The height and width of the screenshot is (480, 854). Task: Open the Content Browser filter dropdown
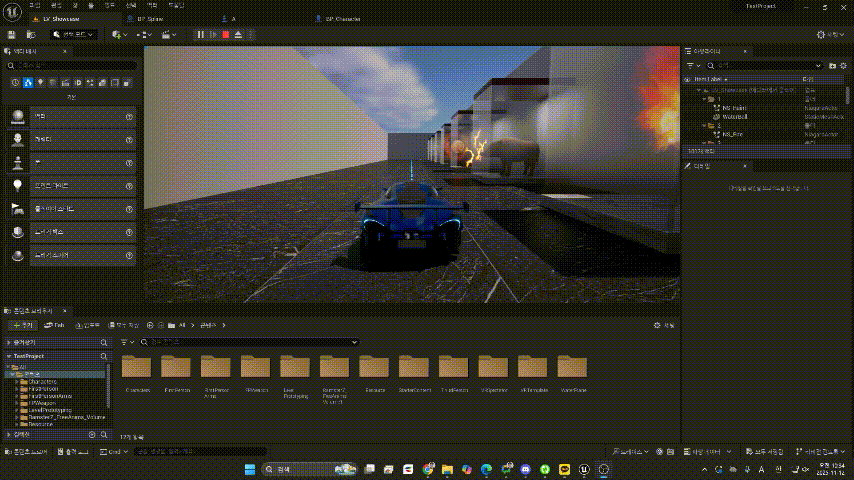[127, 342]
